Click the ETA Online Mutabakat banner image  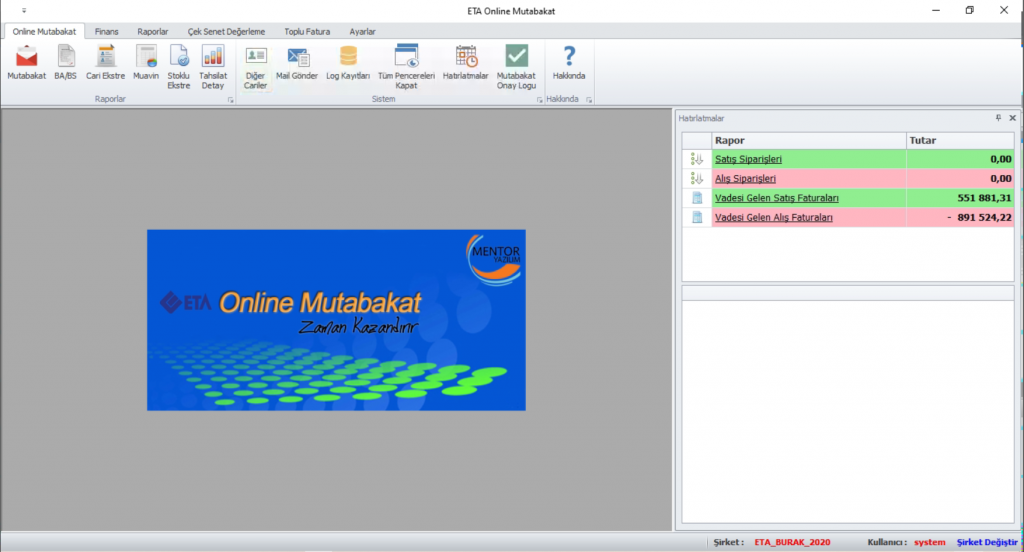click(336, 320)
